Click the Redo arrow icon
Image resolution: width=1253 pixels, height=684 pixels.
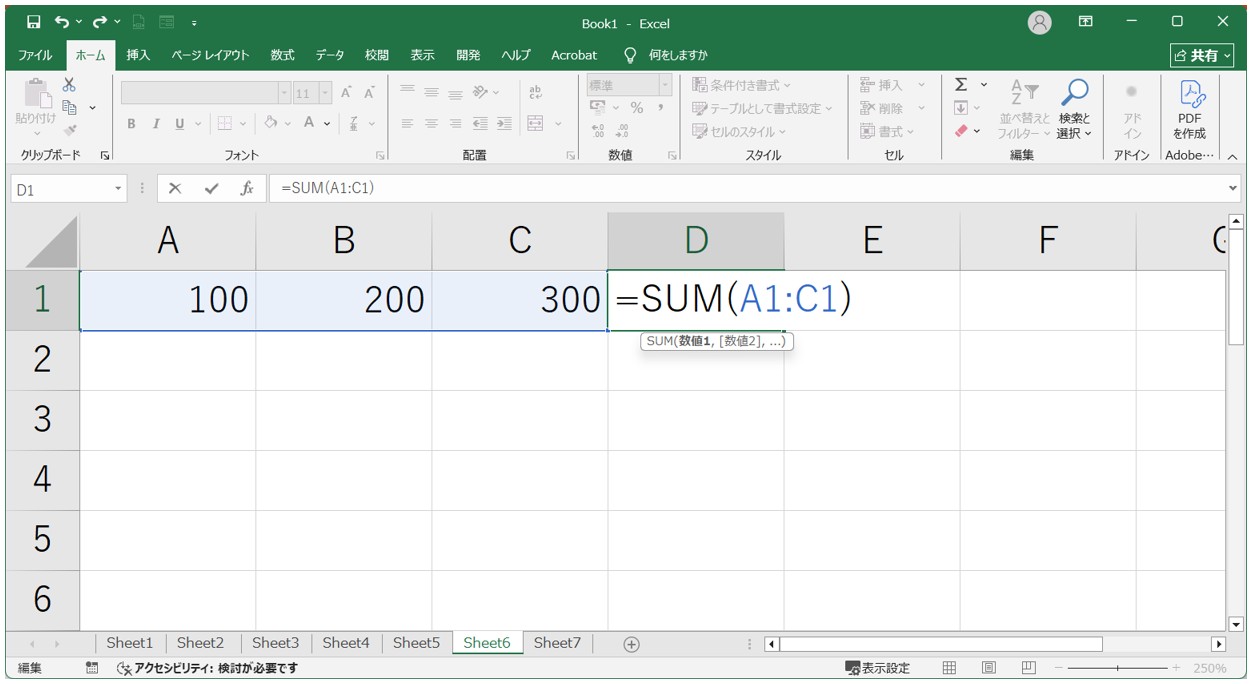click(99, 22)
